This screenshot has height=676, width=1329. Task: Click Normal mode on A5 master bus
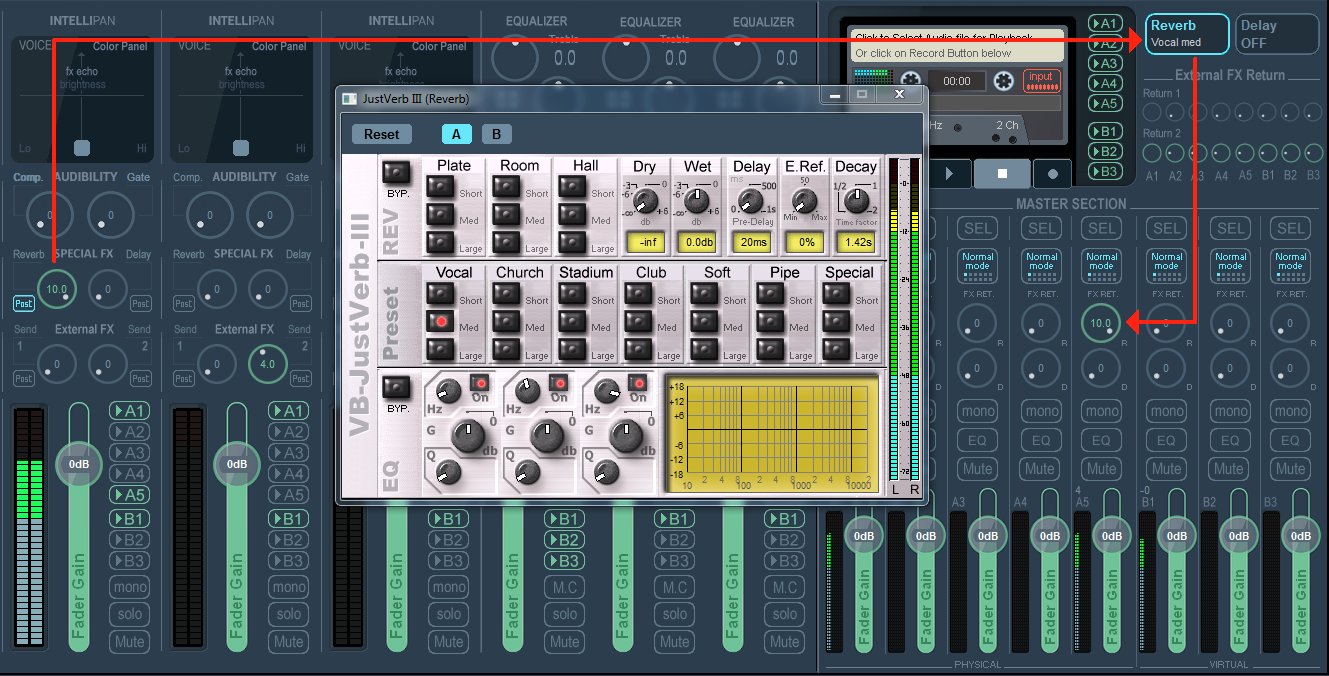click(x=1101, y=263)
